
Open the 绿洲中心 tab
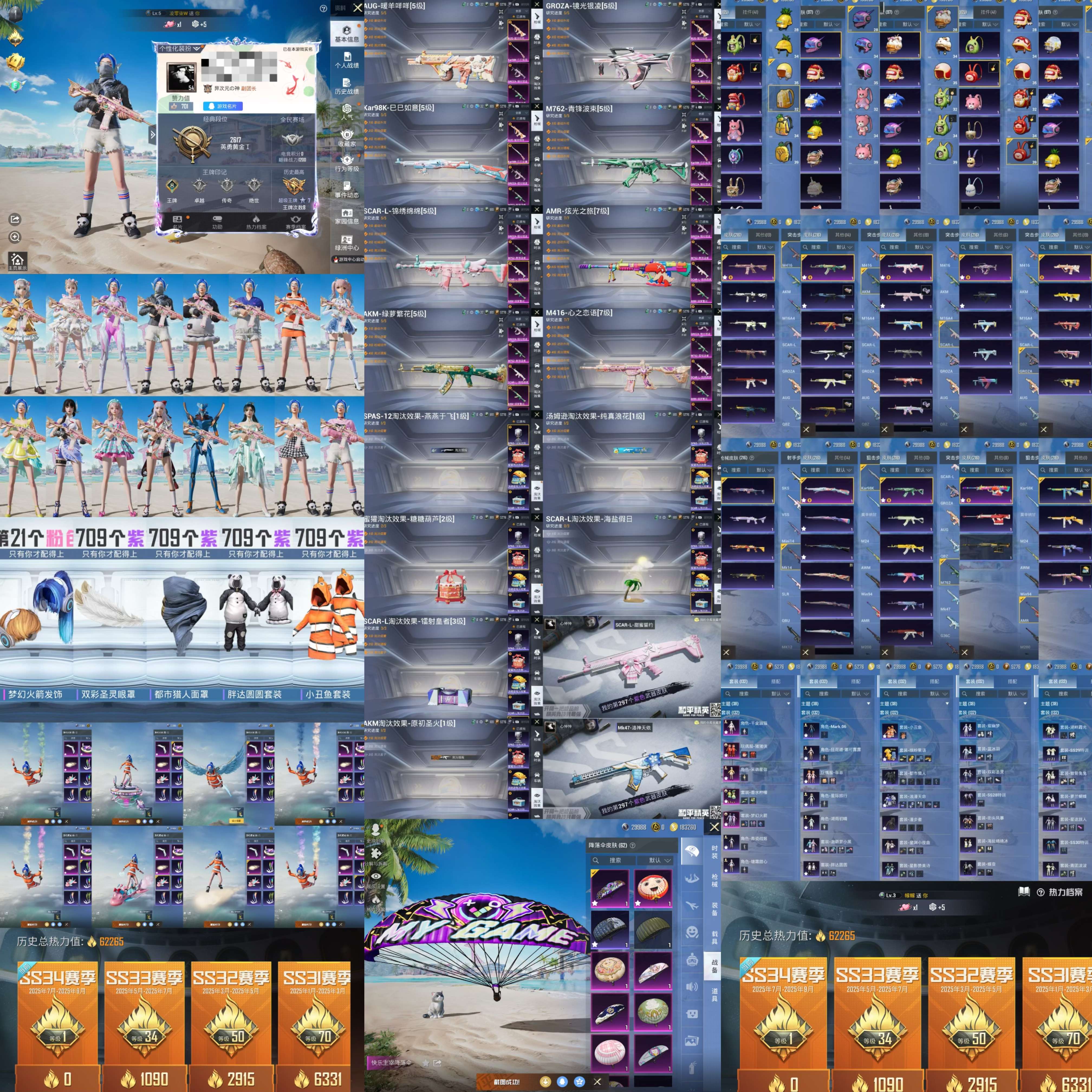coord(347,242)
